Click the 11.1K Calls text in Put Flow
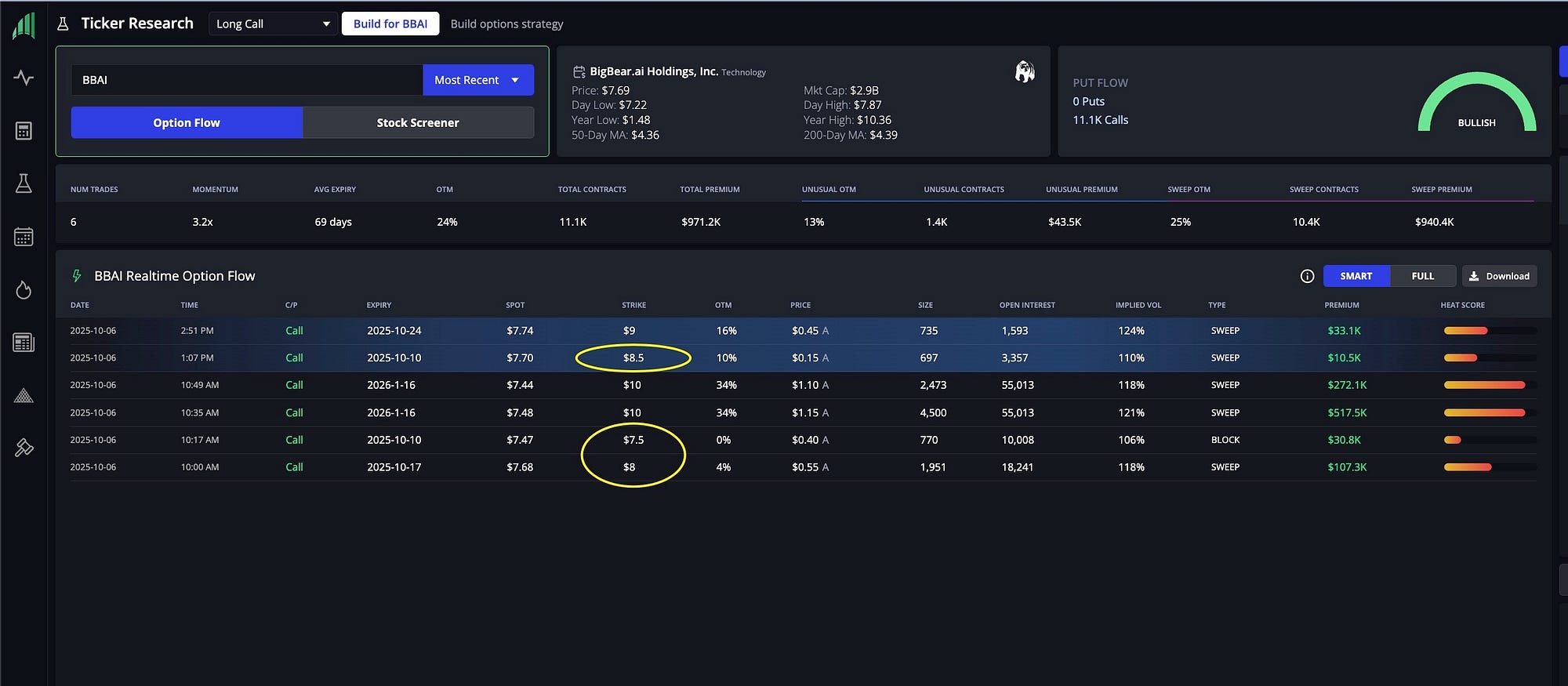Viewport: 1568px width, 686px height. 1100,120
